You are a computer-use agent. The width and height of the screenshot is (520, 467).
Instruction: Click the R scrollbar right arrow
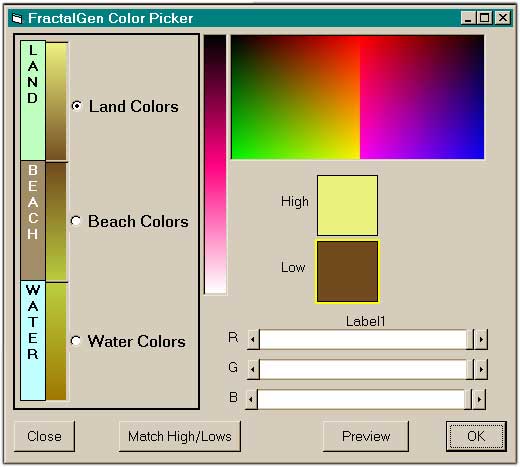[481, 340]
